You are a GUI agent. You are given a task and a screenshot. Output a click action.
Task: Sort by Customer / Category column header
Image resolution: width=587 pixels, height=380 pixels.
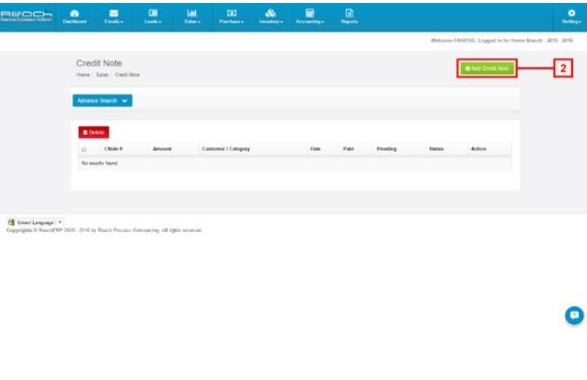pos(226,149)
